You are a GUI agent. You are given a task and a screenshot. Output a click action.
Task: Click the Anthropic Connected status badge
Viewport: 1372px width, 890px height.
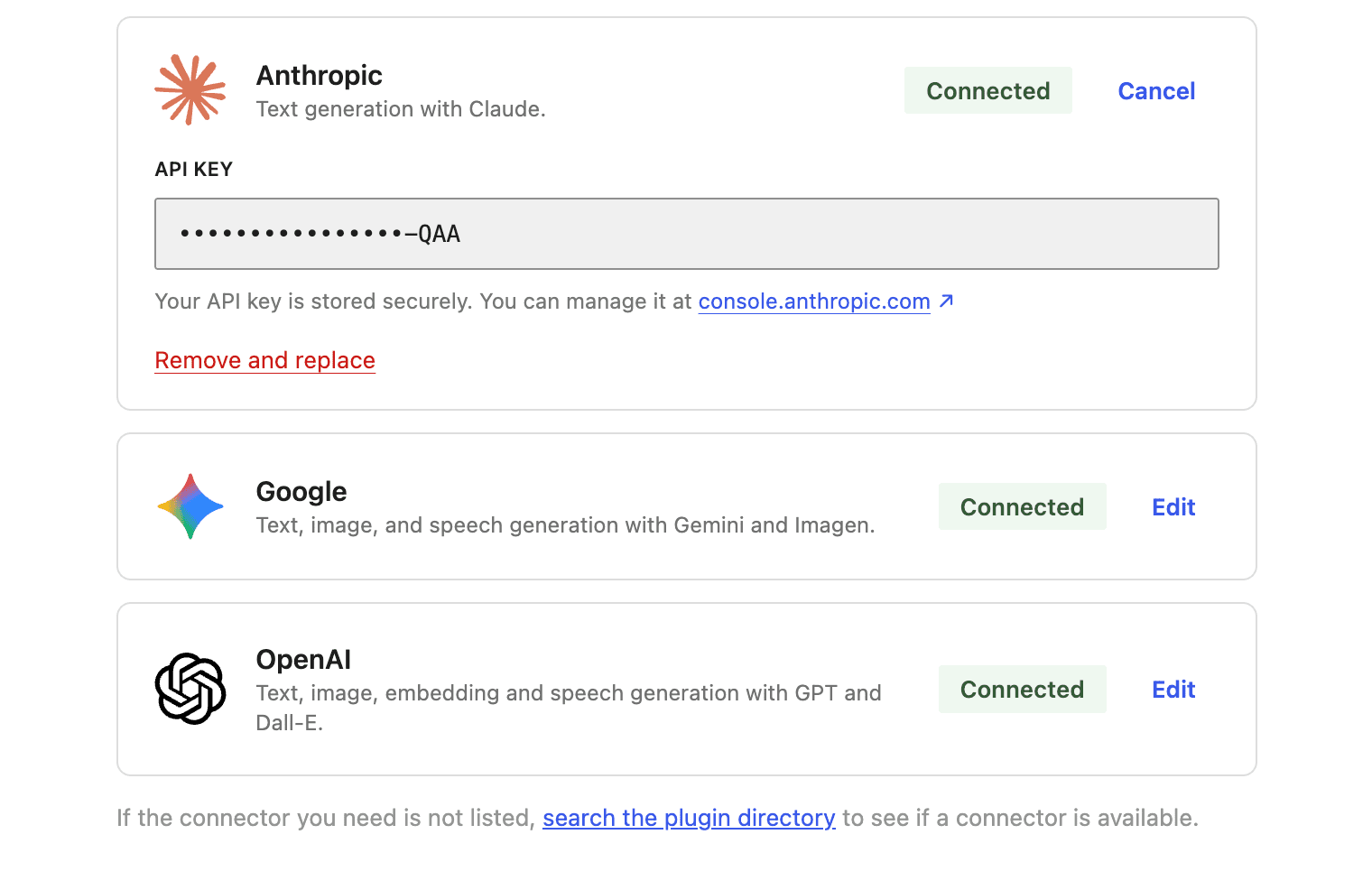(988, 90)
